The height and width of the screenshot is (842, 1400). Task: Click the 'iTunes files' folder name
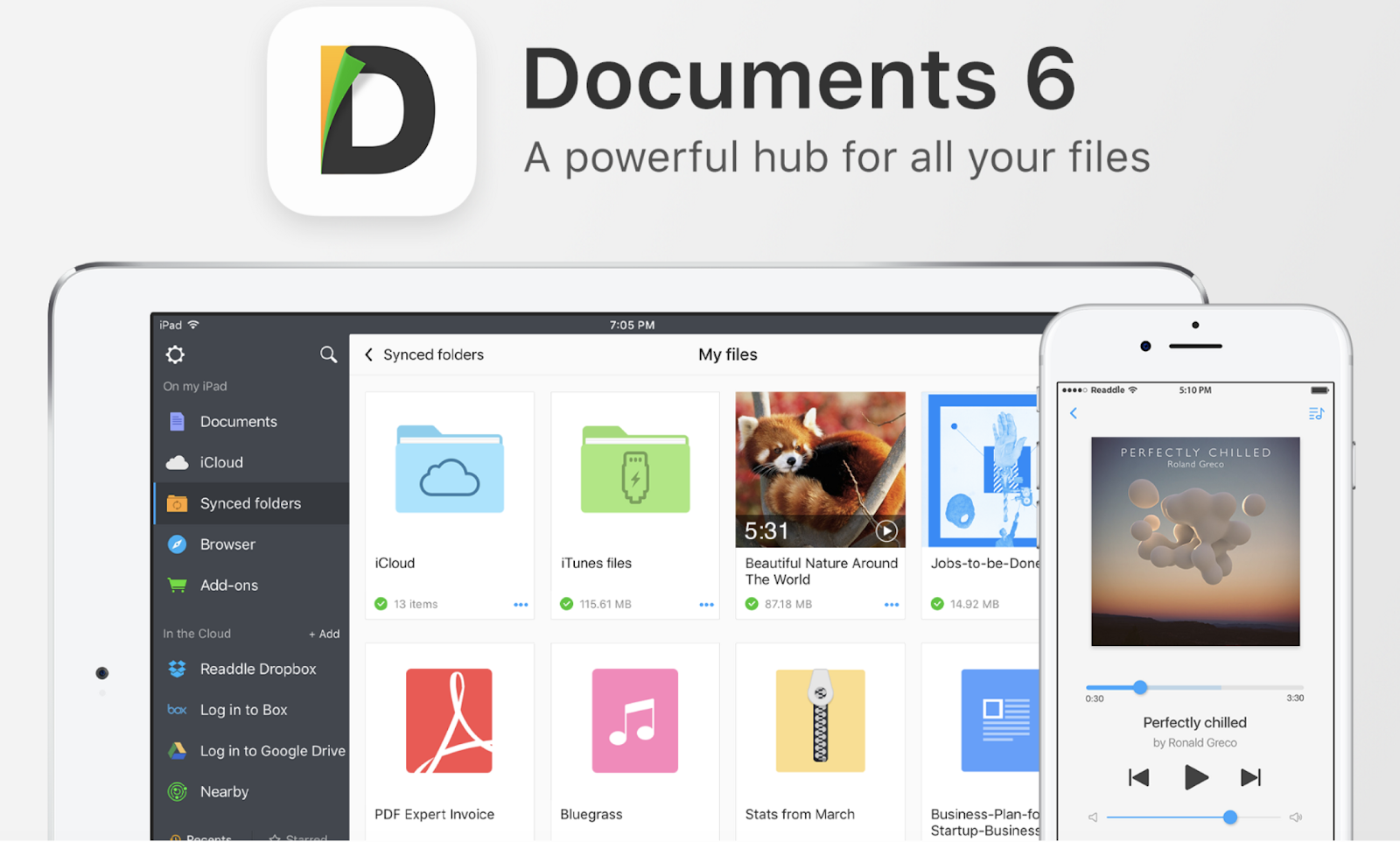pos(596,563)
